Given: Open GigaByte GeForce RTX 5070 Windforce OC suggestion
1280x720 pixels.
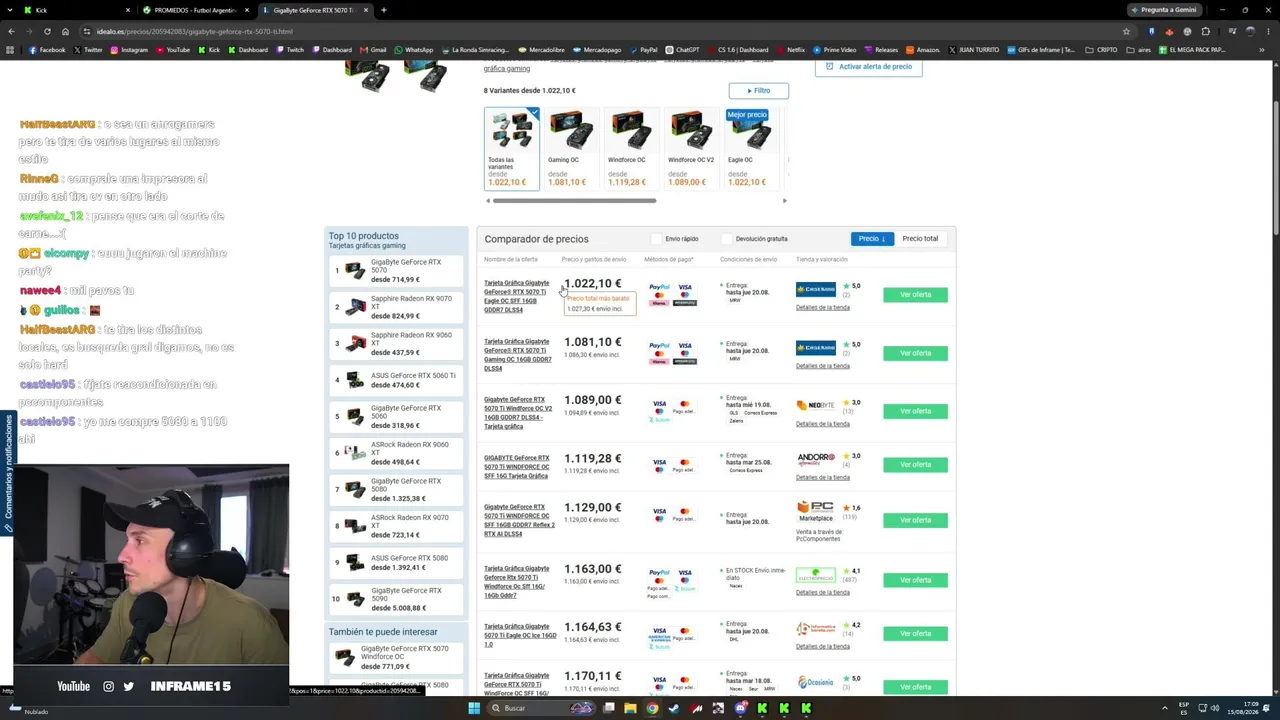Looking at the screenshot, I should coord(398,657).
